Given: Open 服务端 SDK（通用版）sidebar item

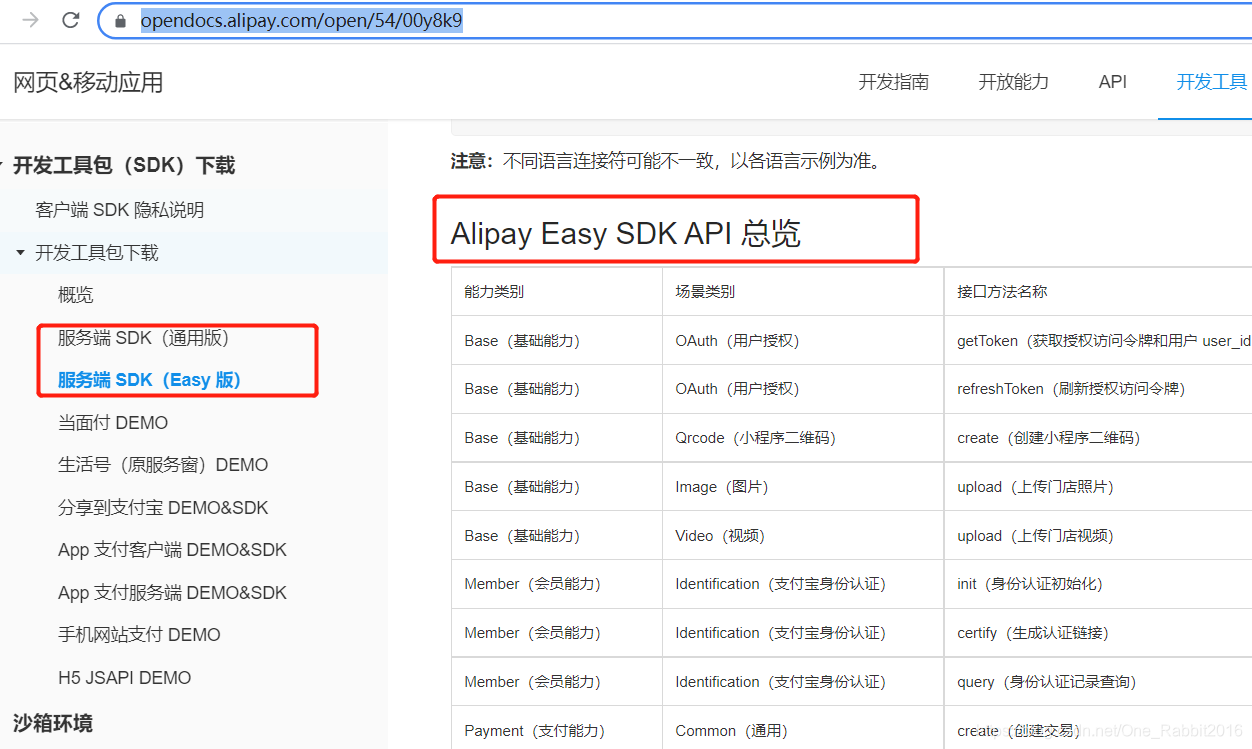Looking at the screenshot, I should point(144,338).
